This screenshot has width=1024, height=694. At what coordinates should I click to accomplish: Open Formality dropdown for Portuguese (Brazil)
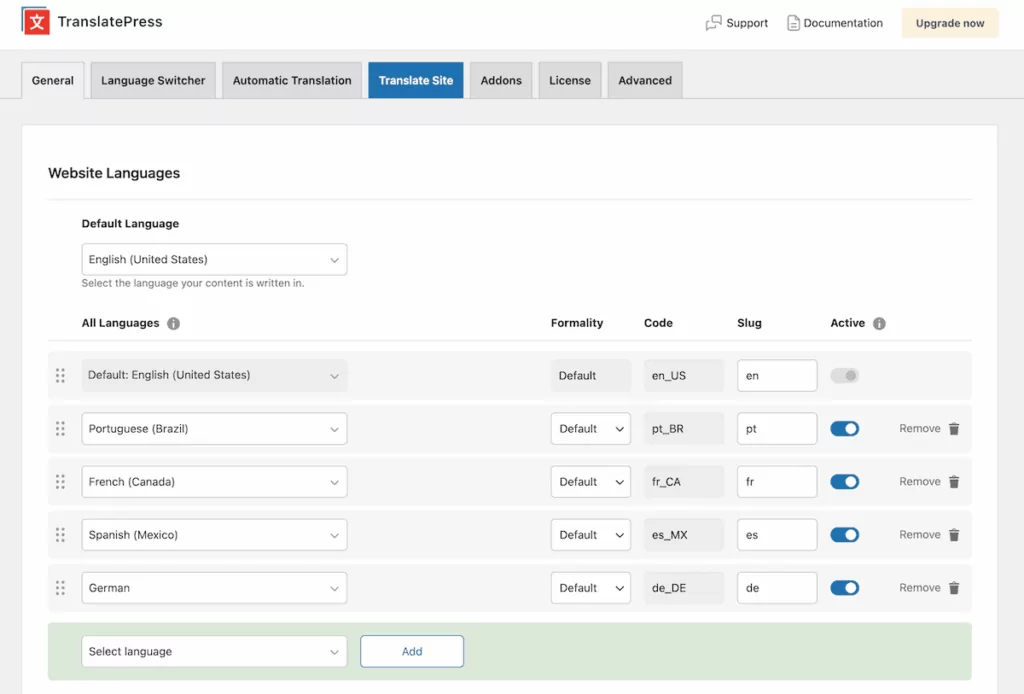590,429
